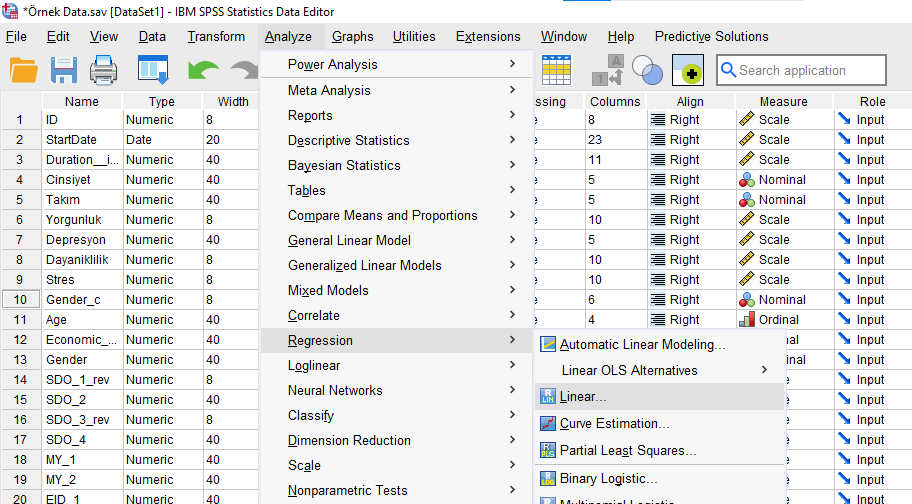Click the Open data document folder icon
912x504 pixels.
tap(24, 71)
